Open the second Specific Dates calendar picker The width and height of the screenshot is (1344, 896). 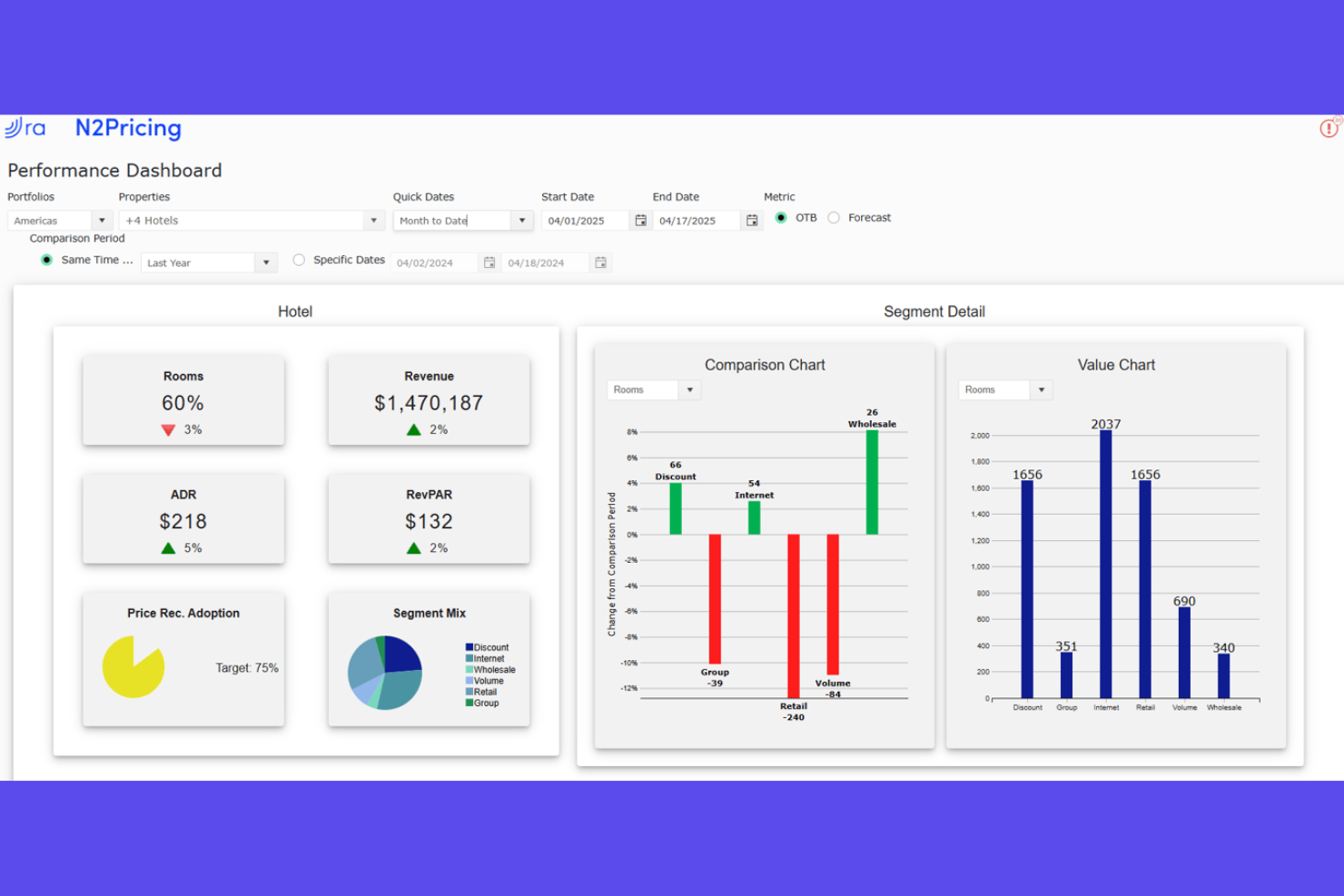coord(600,262)
